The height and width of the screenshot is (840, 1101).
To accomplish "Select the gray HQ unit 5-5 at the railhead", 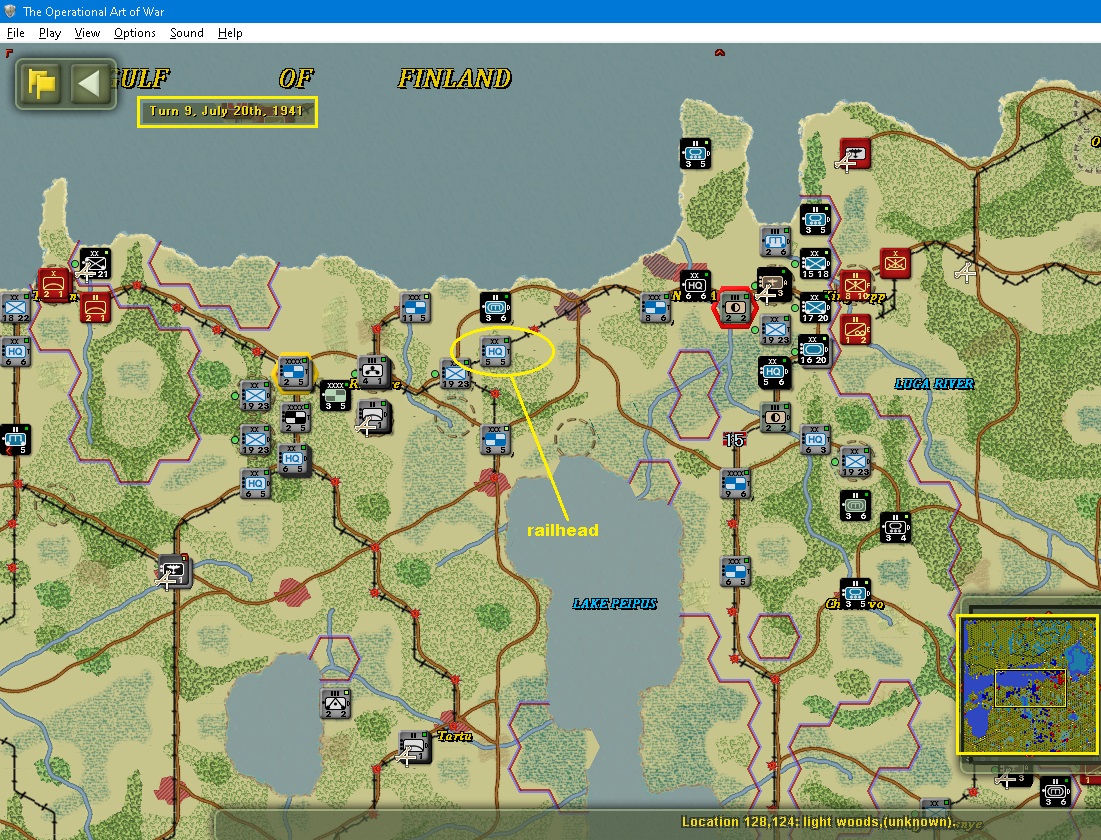I will pyautogui.click(x=495, y=351).
